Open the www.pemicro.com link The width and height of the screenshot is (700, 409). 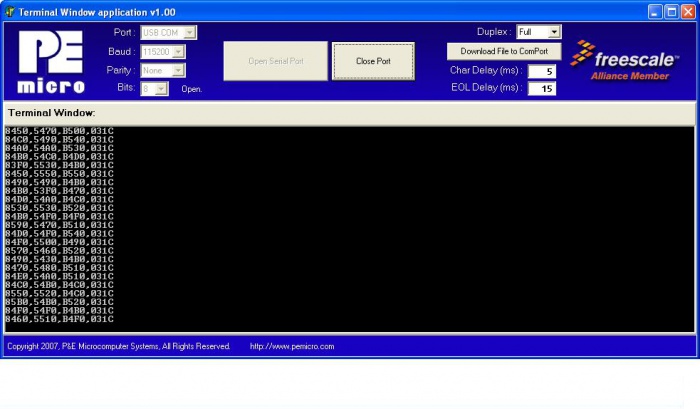pyautogui.click(x=292, y=346)
